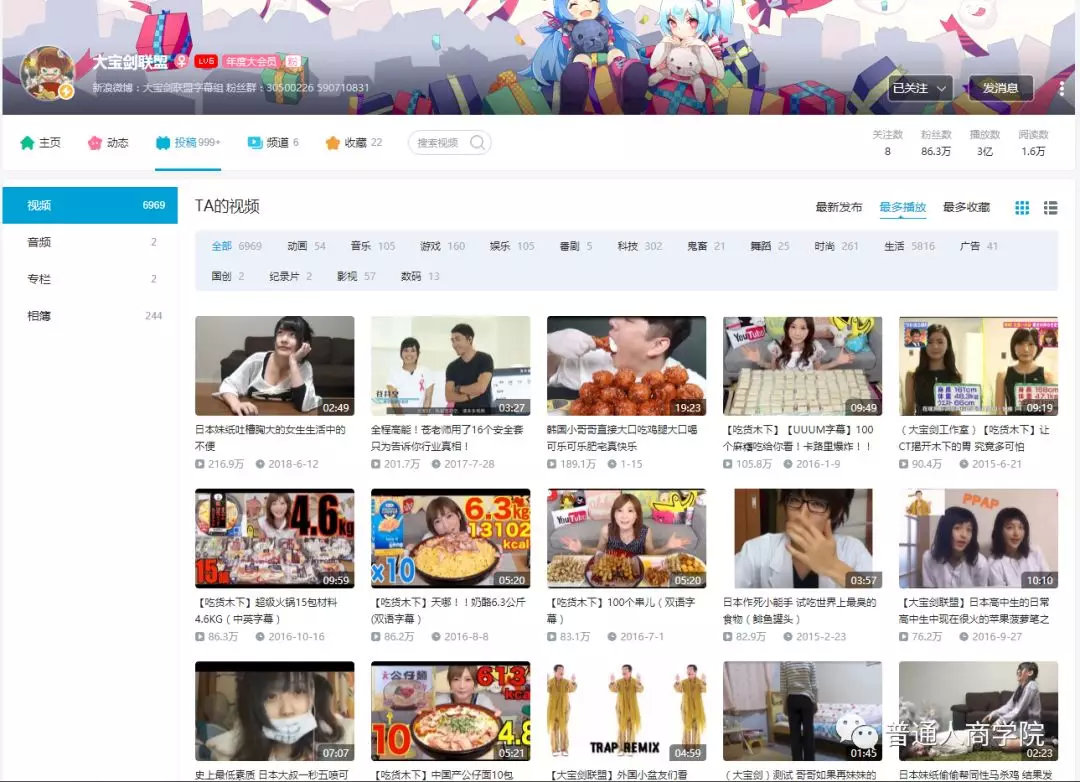Click the 粉丝数 86.3万 stat
1080x782 pixels.
click(935, 143)
